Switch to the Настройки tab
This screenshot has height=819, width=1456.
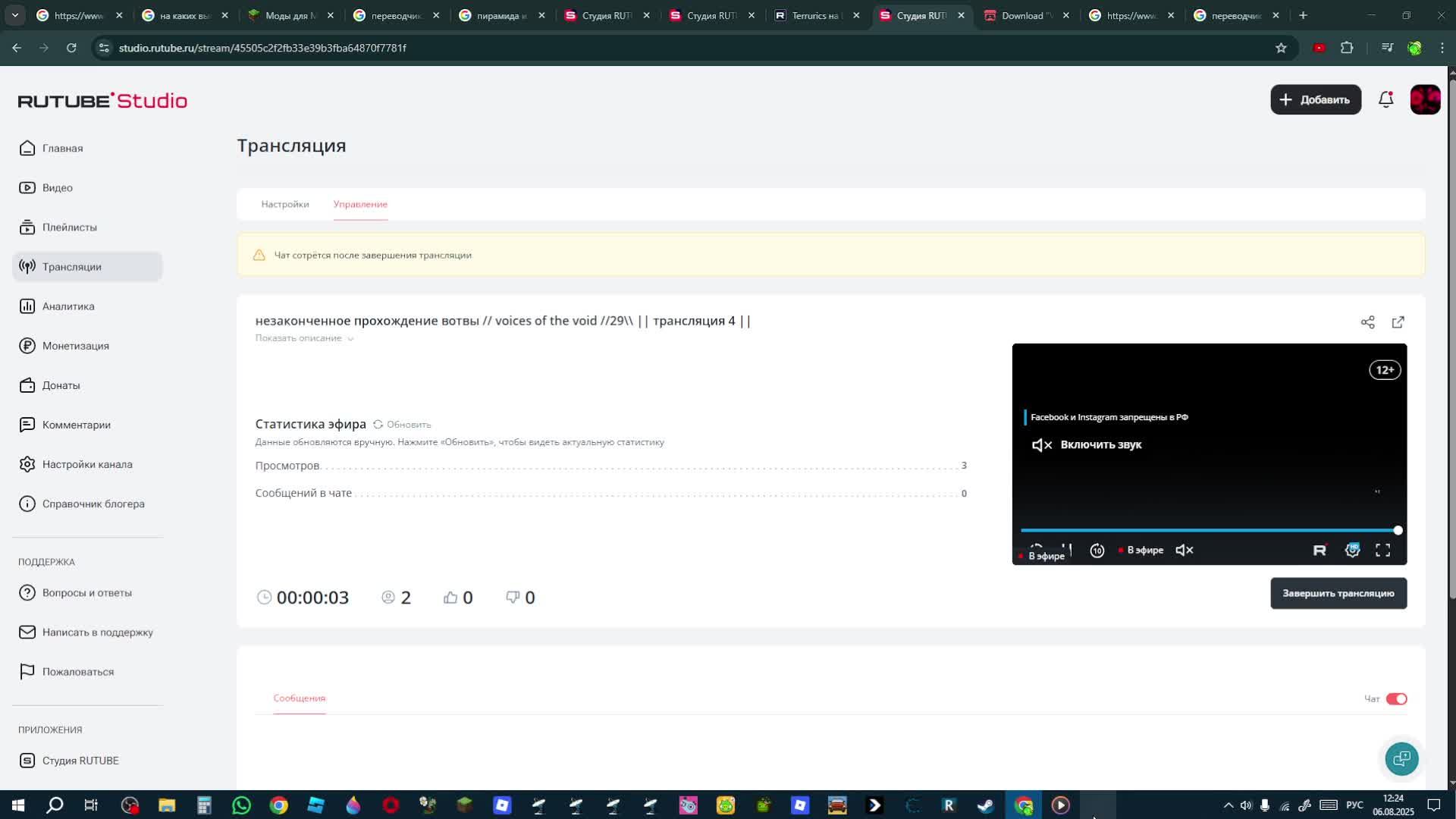(x=285, y=204)
